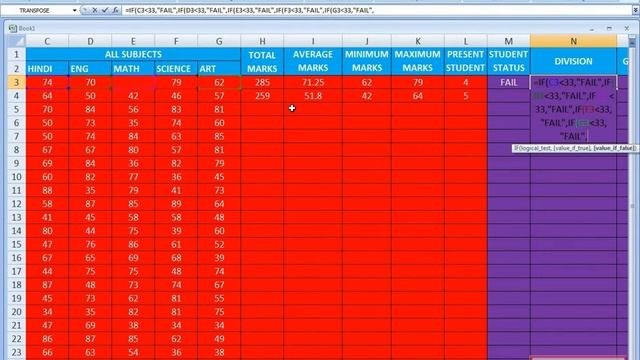This screenshot has height=360, width=640.
Task: Select column F header
Action: (176, 41)
